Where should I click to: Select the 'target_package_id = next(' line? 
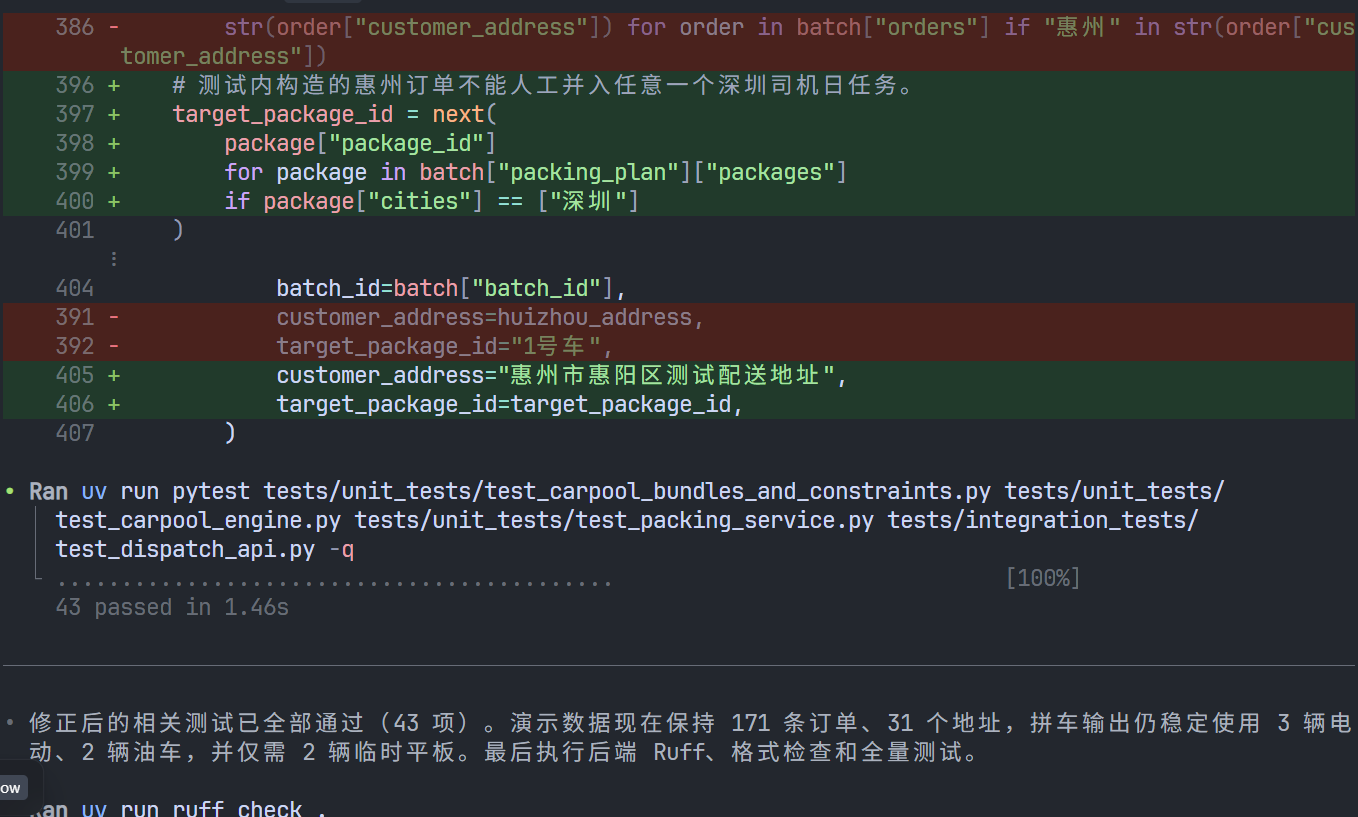[x=334, y=114]
